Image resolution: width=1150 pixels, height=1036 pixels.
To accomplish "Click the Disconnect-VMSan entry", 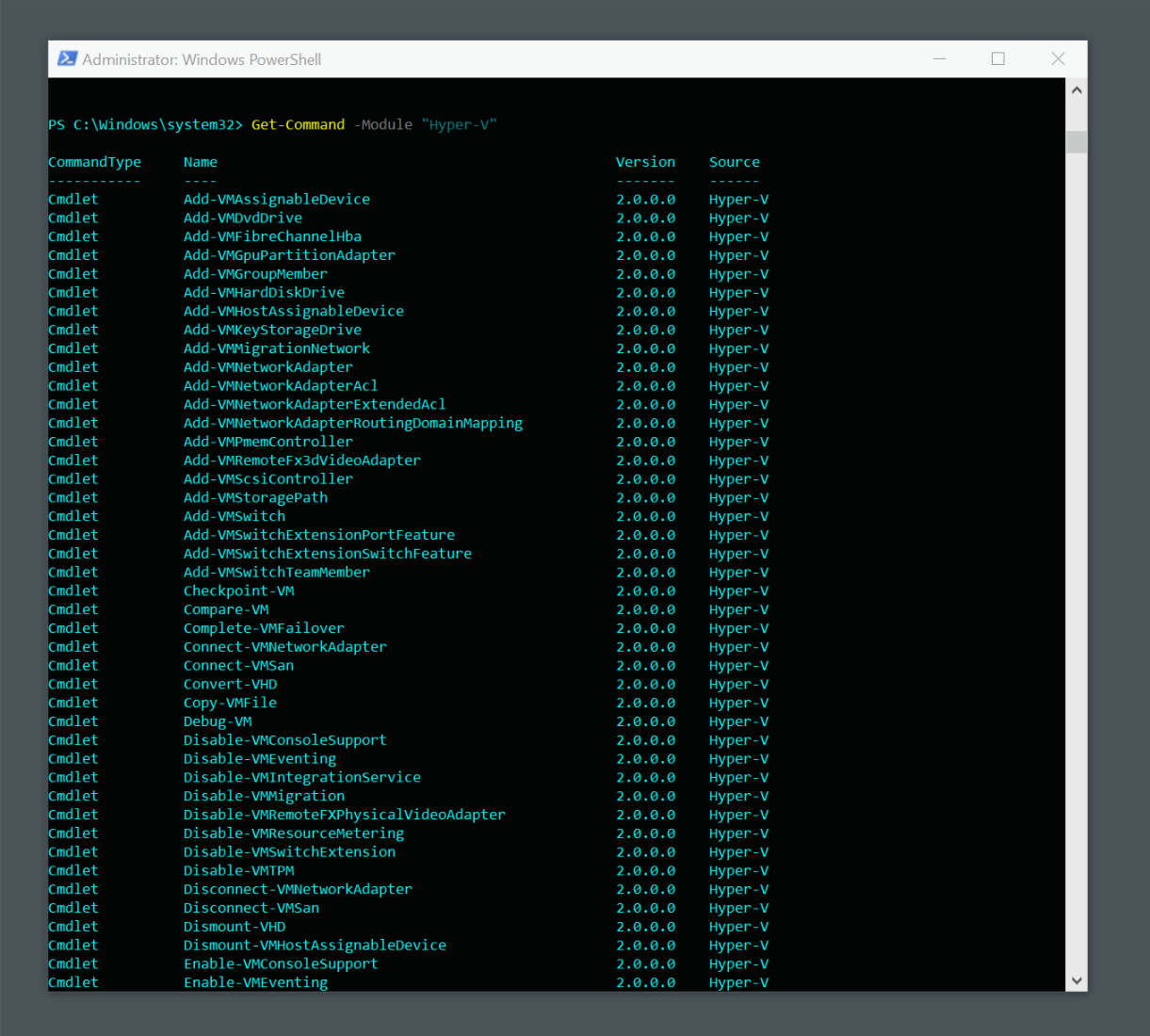I will coord(251,907).
